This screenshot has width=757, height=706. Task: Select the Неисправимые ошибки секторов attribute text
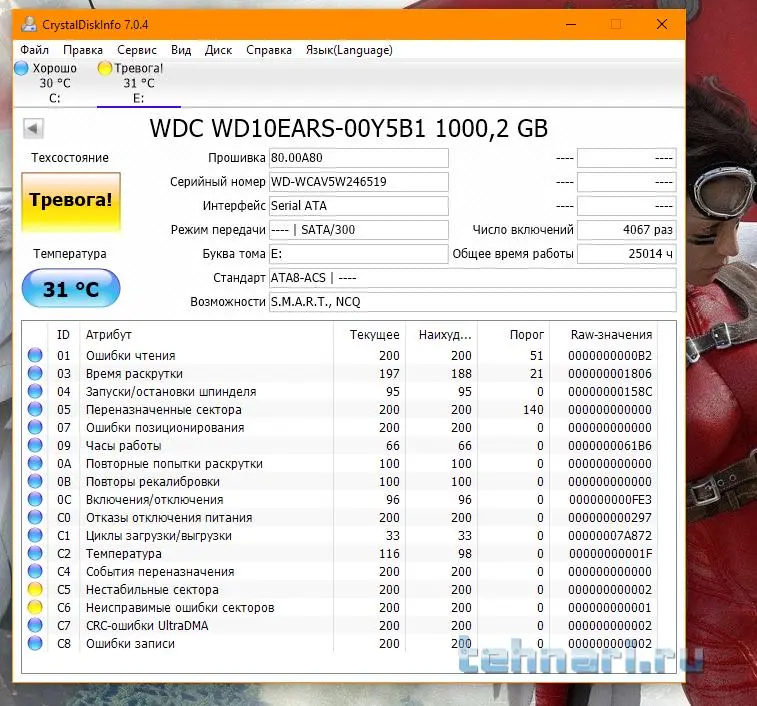180,607
